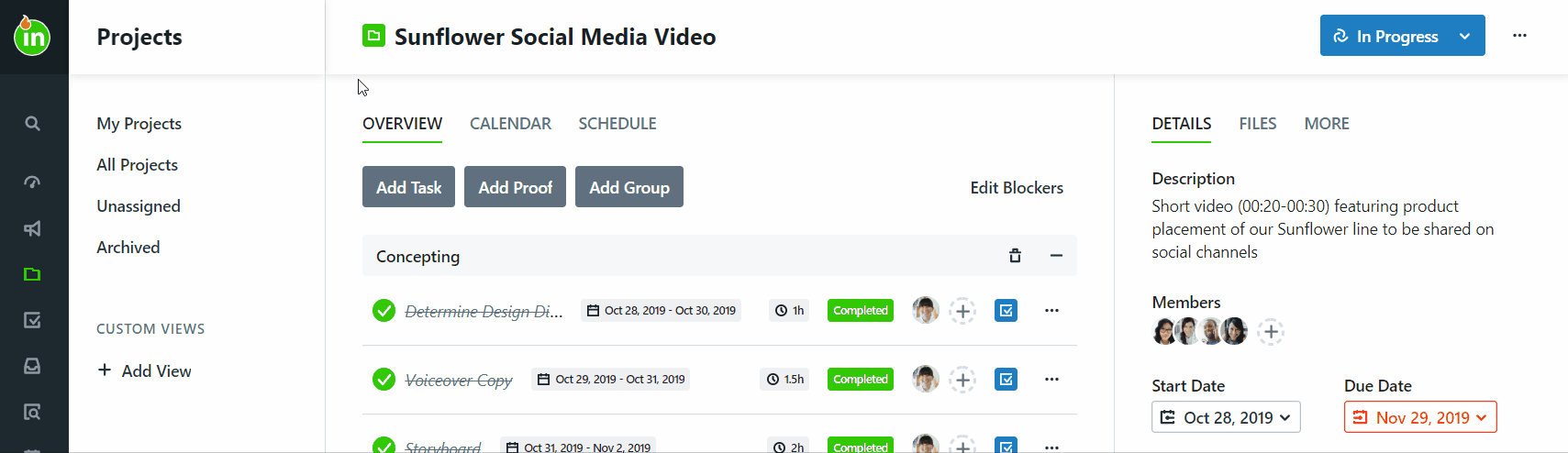This screenshot has height=453, width=1568.
Task: Open the Voiceover Copy task title
Action: 459,380
